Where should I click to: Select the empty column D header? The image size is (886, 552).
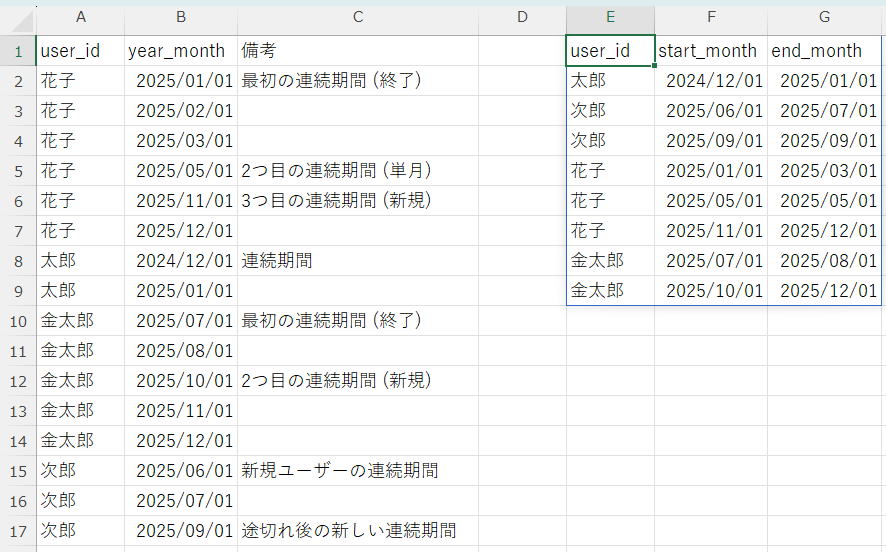(521, 18)
